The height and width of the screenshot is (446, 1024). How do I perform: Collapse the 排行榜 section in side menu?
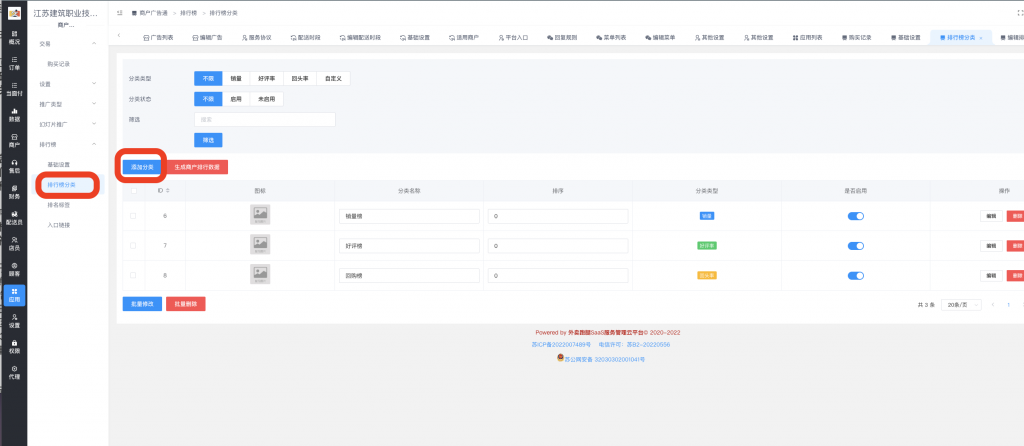94,144
